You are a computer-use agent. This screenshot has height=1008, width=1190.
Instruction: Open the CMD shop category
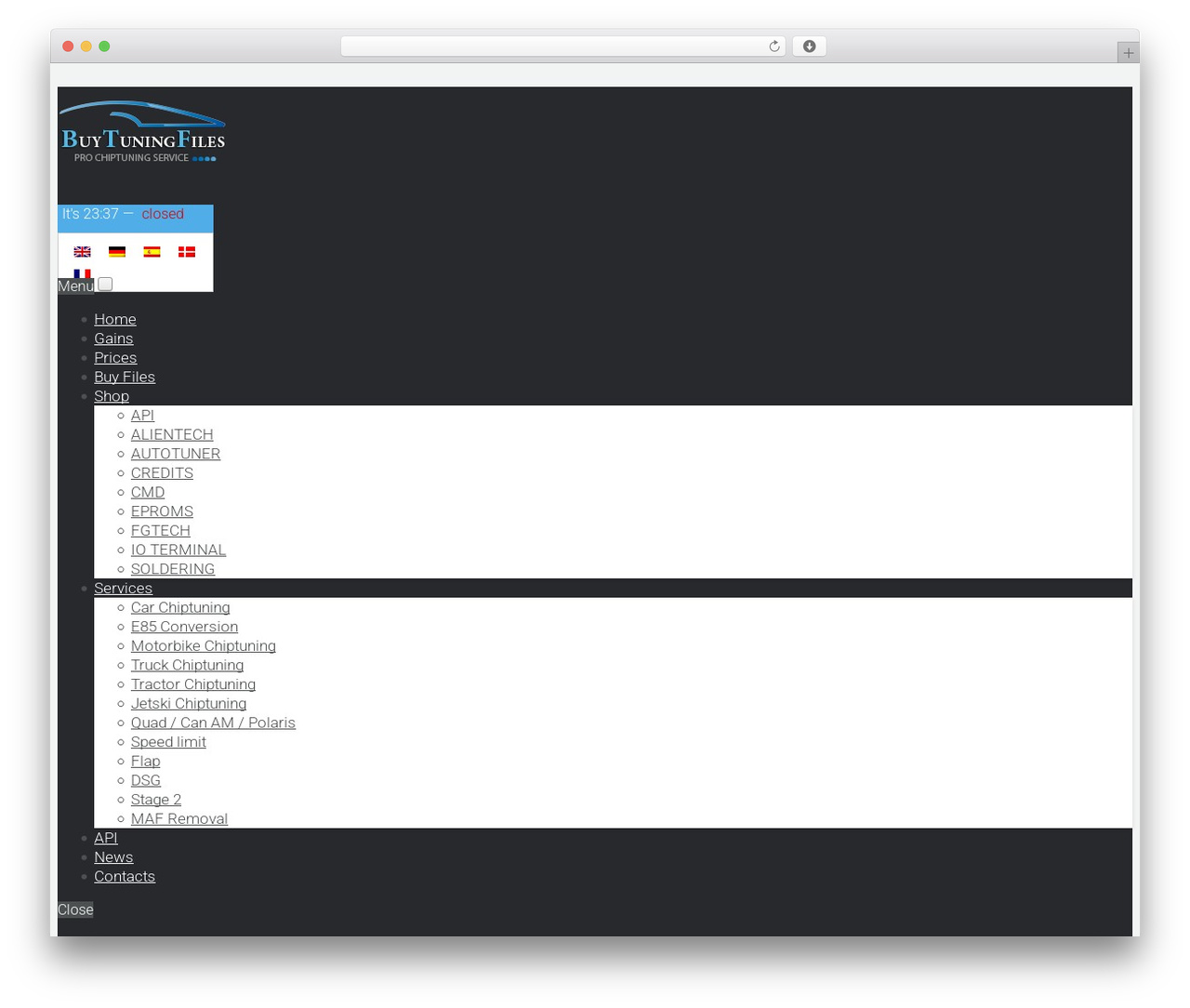[x=148, y=492]
